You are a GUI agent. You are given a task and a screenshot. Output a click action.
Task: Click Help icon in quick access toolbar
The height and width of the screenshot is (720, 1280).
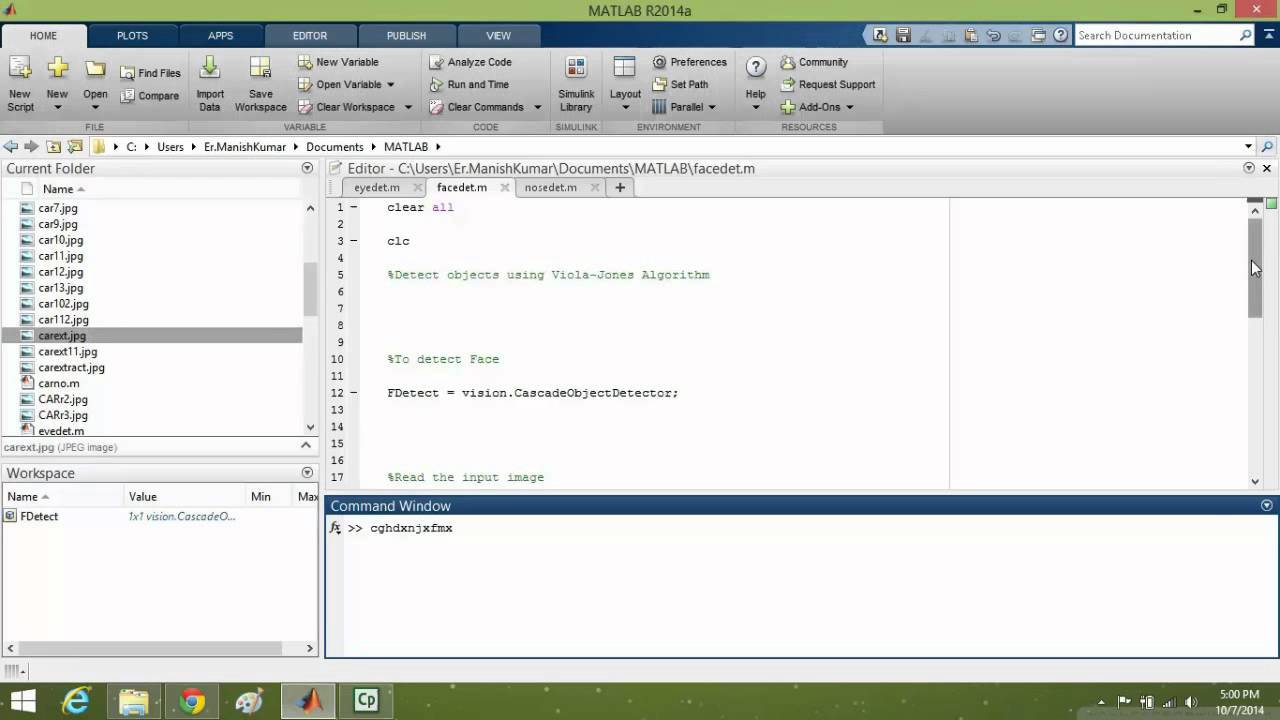tap(1060, 35)
